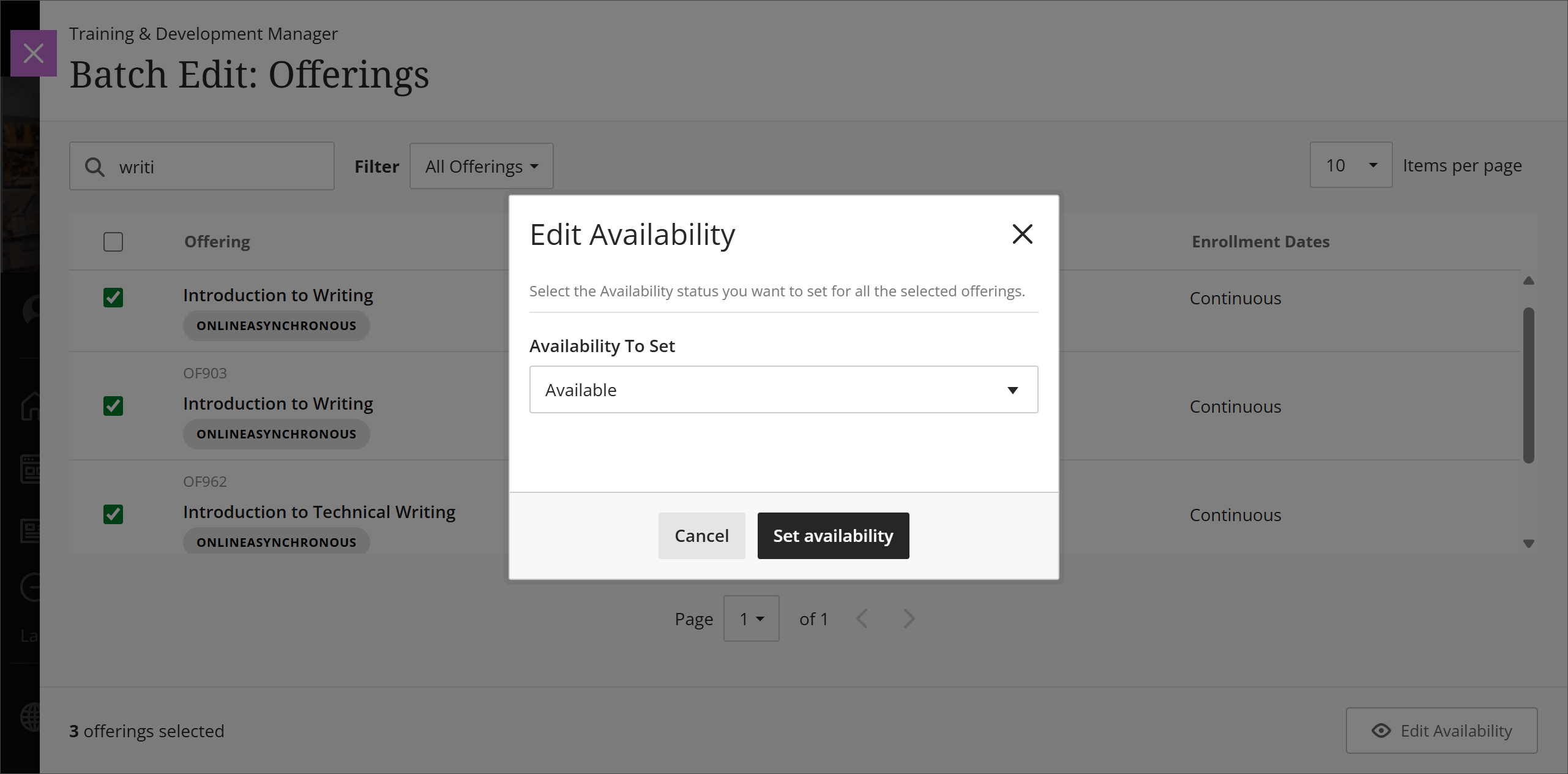Open the Availability To Set dropdown showing Available

(783, 389)
